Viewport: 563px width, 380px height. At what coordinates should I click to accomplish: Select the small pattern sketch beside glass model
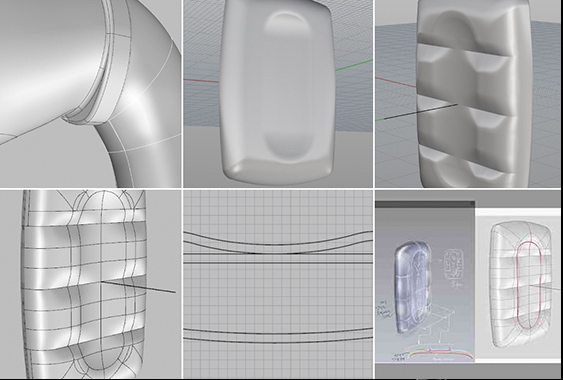pos(453,263)
